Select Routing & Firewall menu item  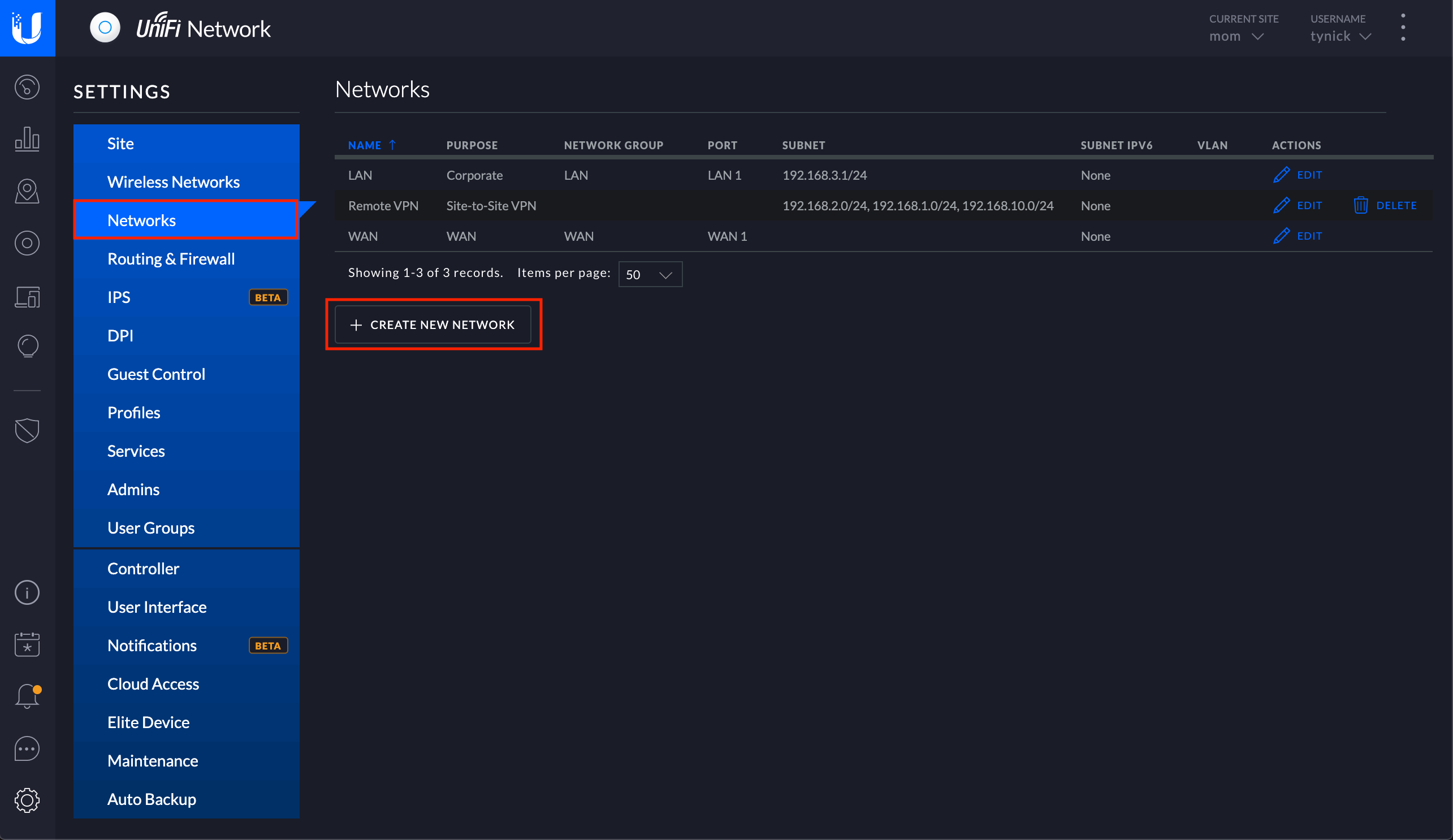coord(170,259)
